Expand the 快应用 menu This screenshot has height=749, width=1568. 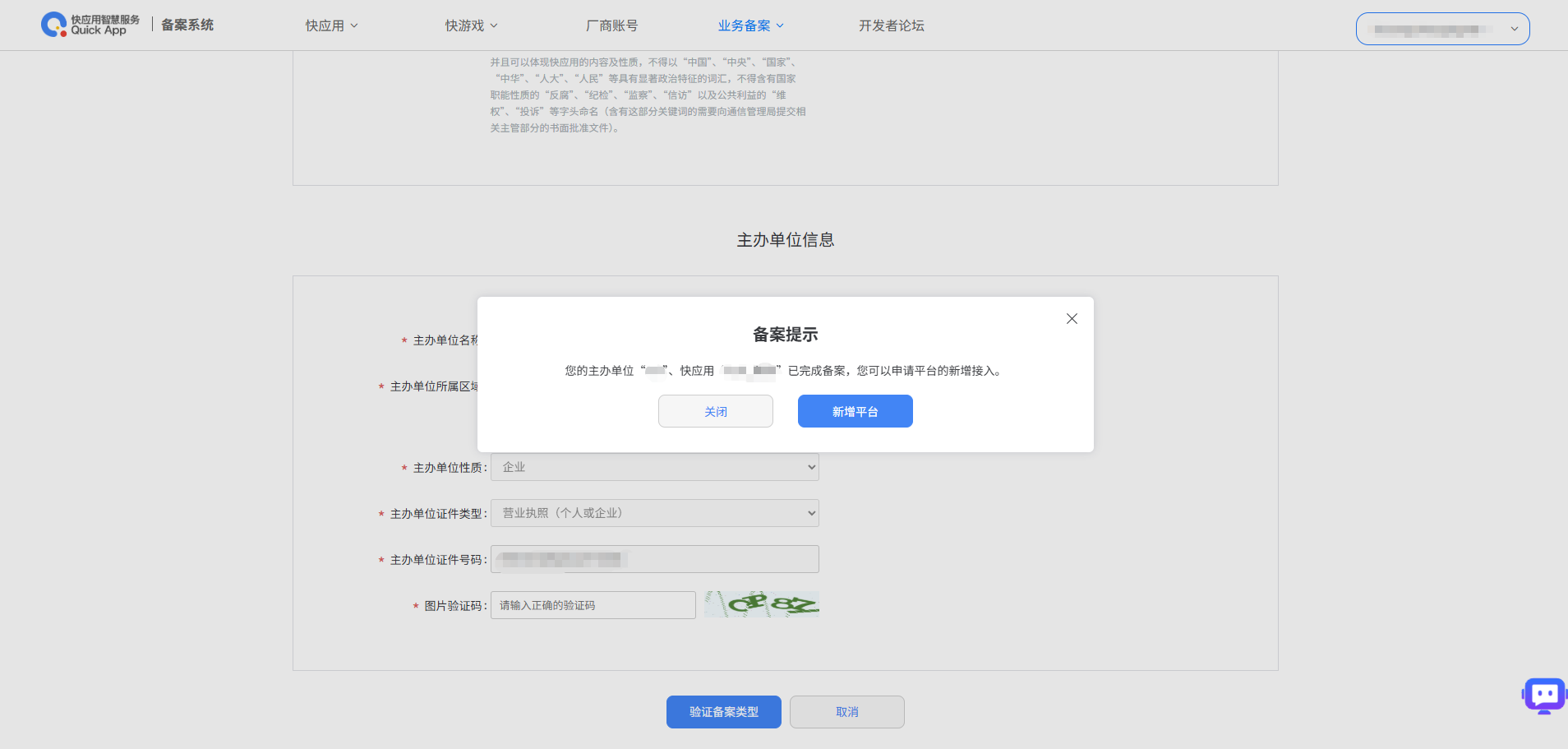331,25
